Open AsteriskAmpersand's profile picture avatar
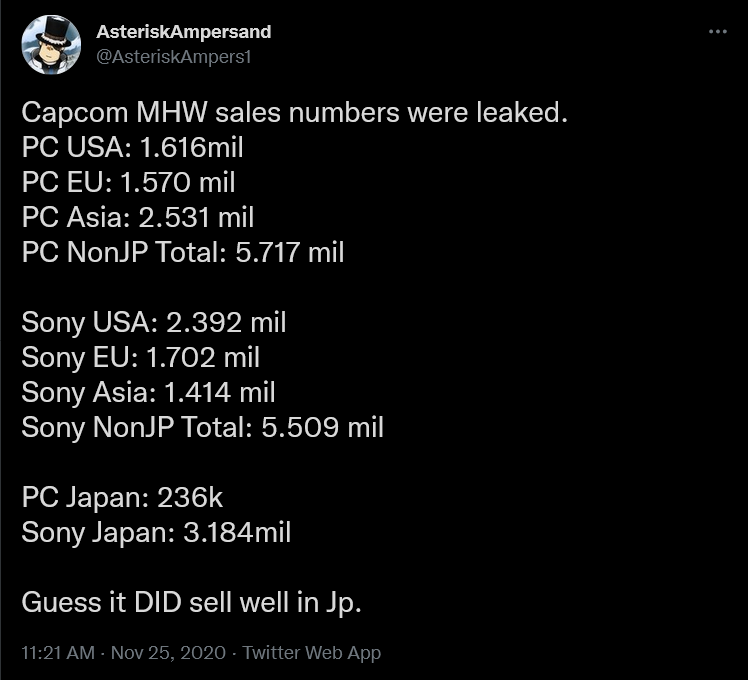Image resolution: width=748 pixels, height=680 pixels. point(51,44)
